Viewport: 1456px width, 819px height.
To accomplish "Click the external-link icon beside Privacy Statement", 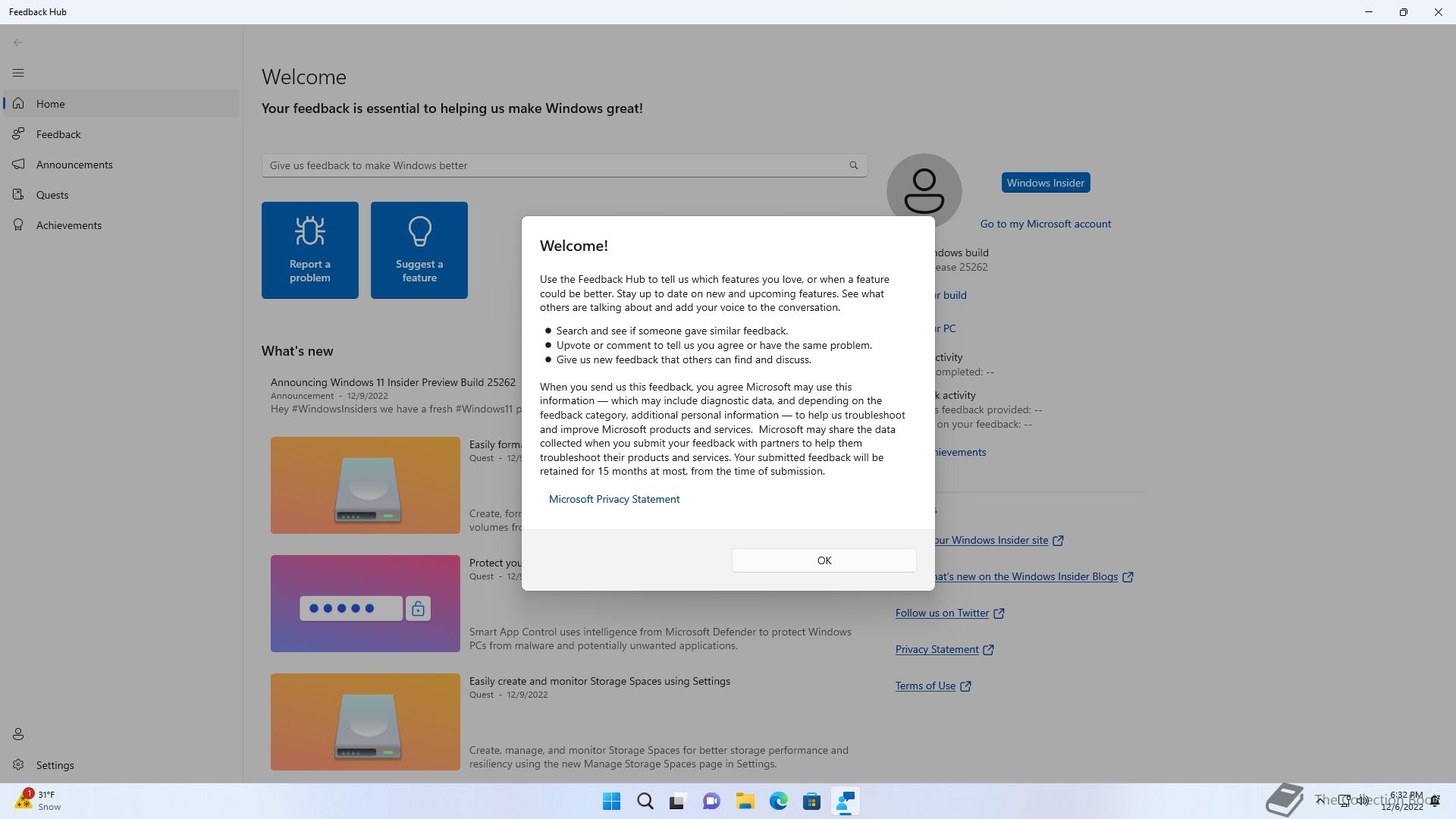I will [x=988, y=650].
